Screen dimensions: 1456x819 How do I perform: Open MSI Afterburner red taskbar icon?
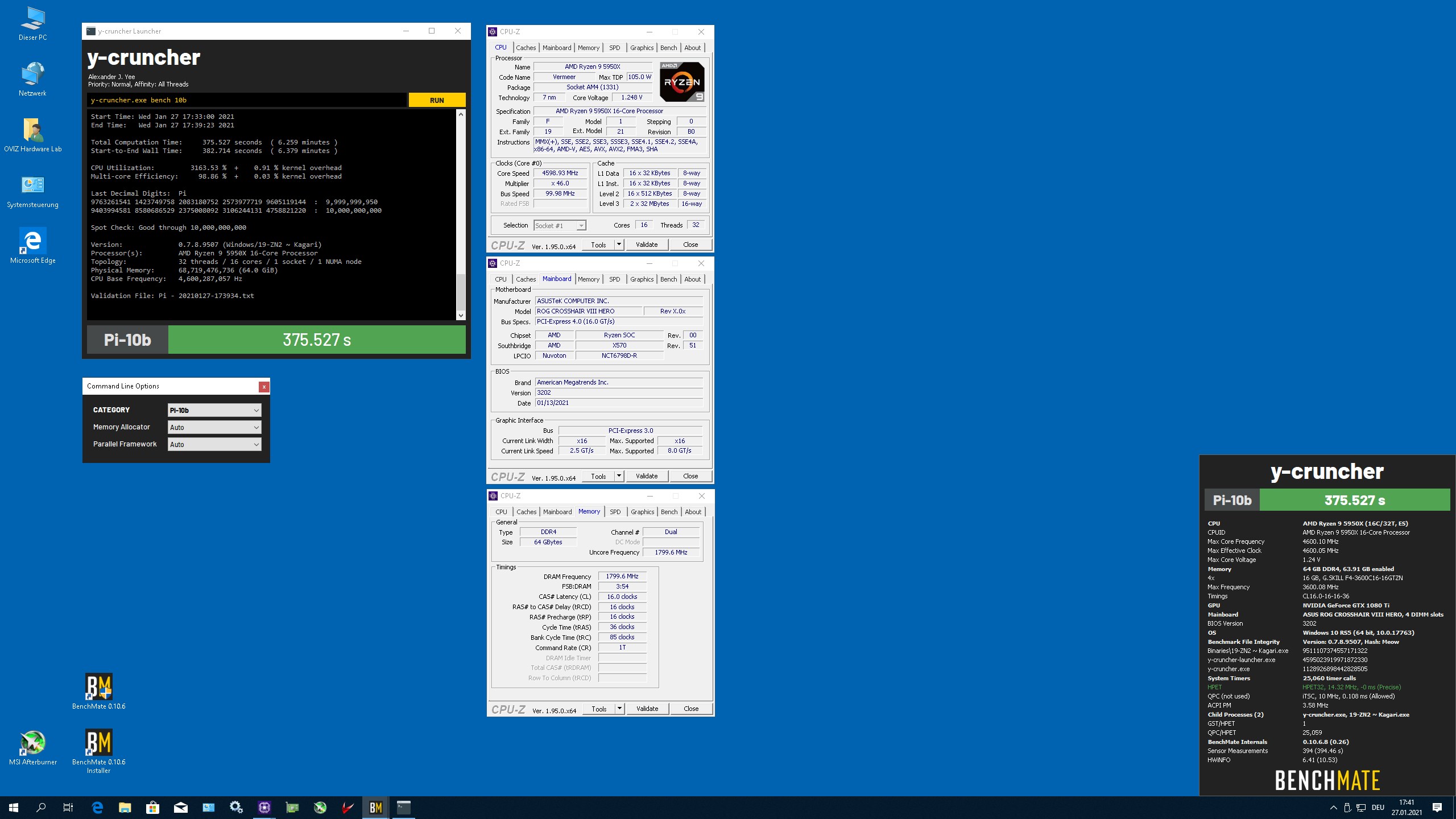(348, 808)
